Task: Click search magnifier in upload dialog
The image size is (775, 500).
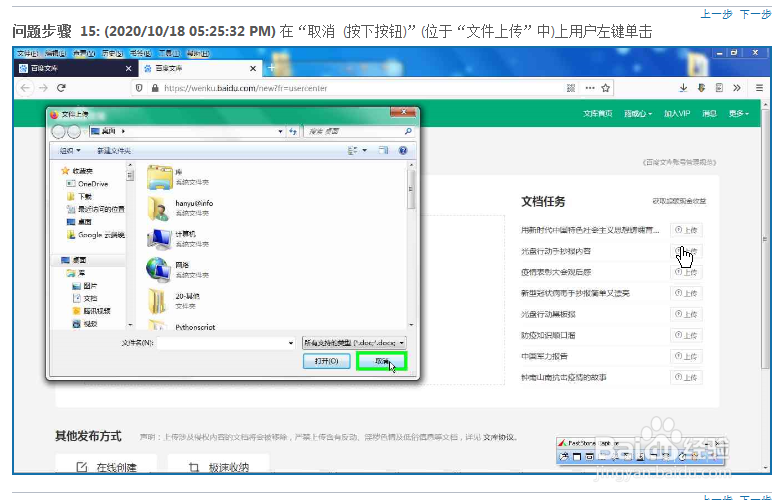Action: [x=408, y=131]
